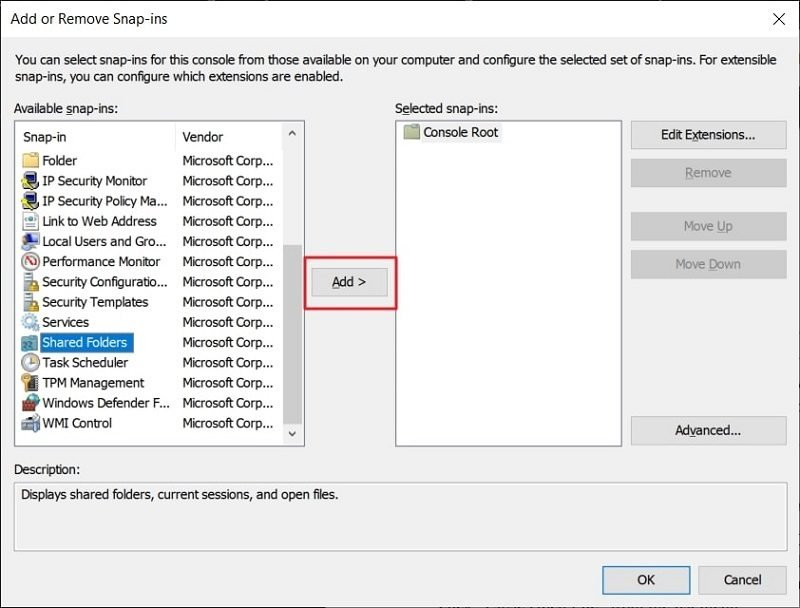Confirm with the OK button

coord(646,579)
